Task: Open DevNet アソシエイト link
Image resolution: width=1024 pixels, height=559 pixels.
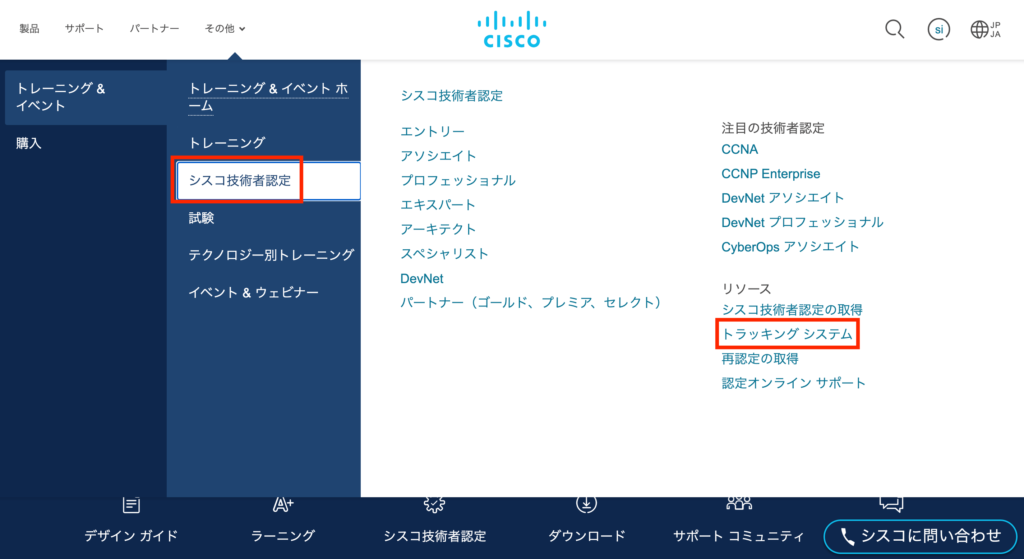Action: click(782, 198)
